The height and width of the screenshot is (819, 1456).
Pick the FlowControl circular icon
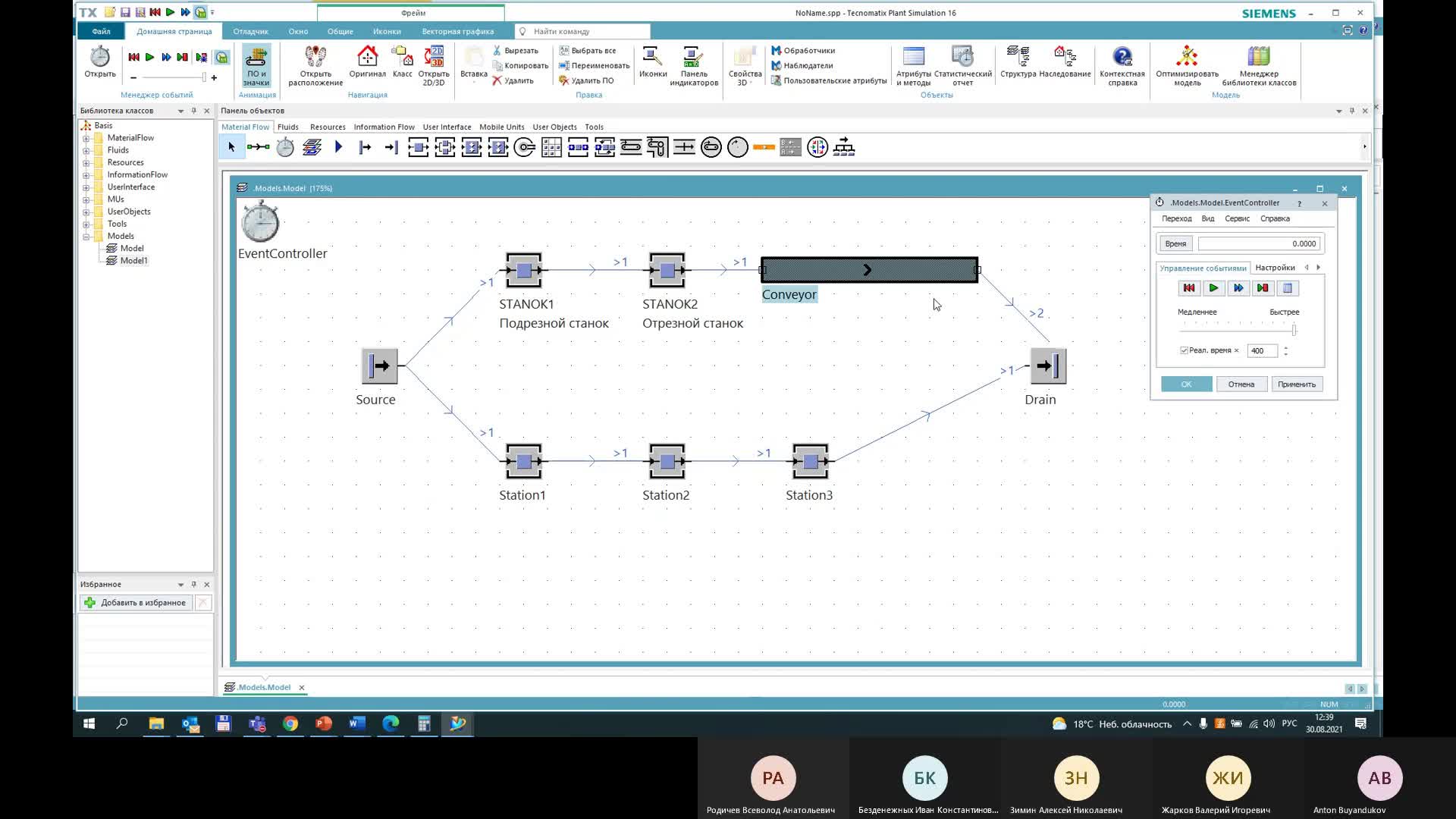[x=817, y=147]
